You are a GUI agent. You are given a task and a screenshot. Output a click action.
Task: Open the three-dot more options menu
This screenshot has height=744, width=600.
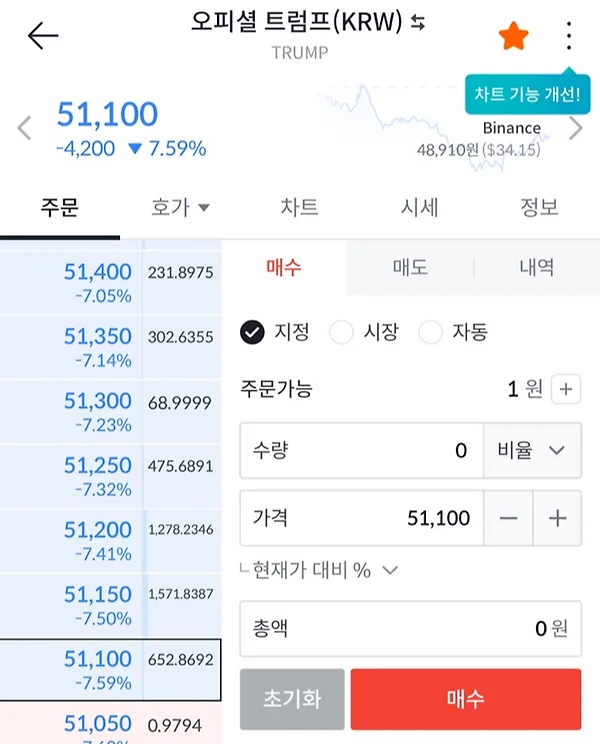tap(569, 36)
